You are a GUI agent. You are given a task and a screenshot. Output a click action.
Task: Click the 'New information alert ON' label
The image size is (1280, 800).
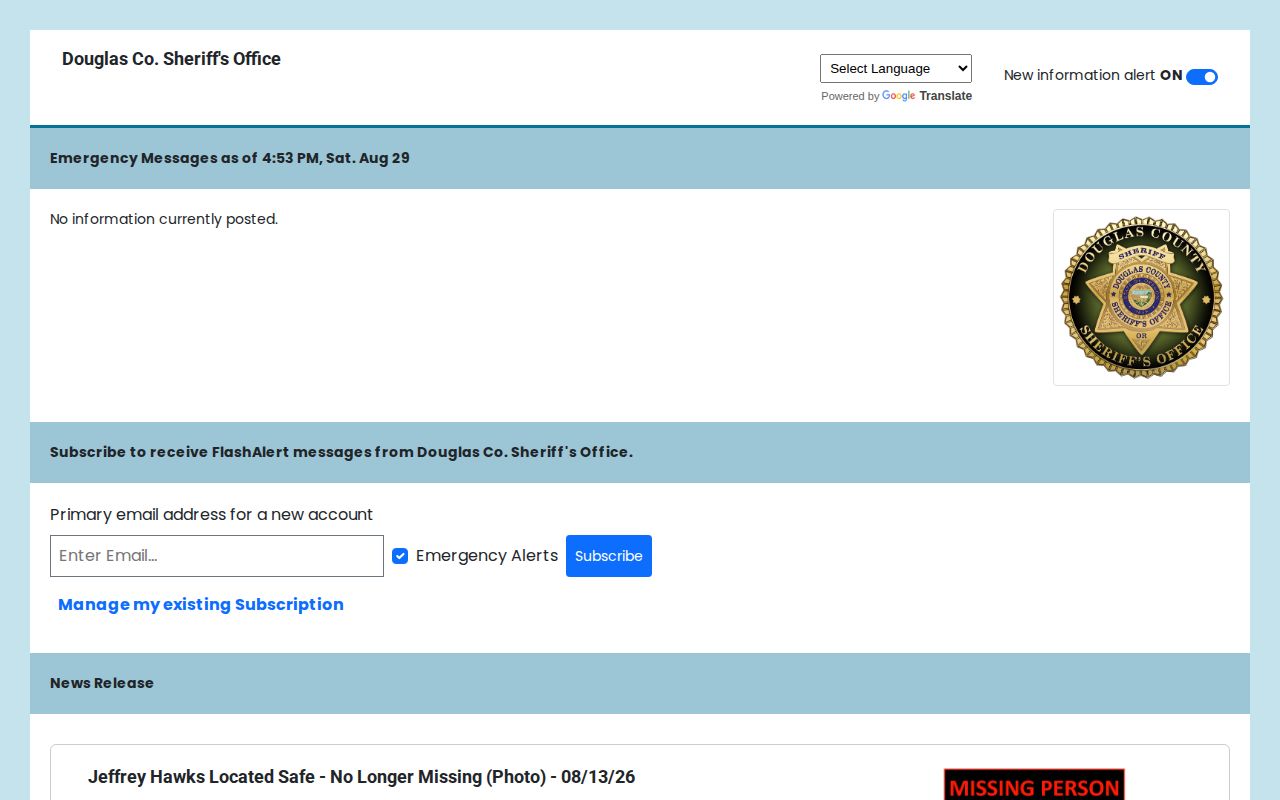tap(1093, 75)
